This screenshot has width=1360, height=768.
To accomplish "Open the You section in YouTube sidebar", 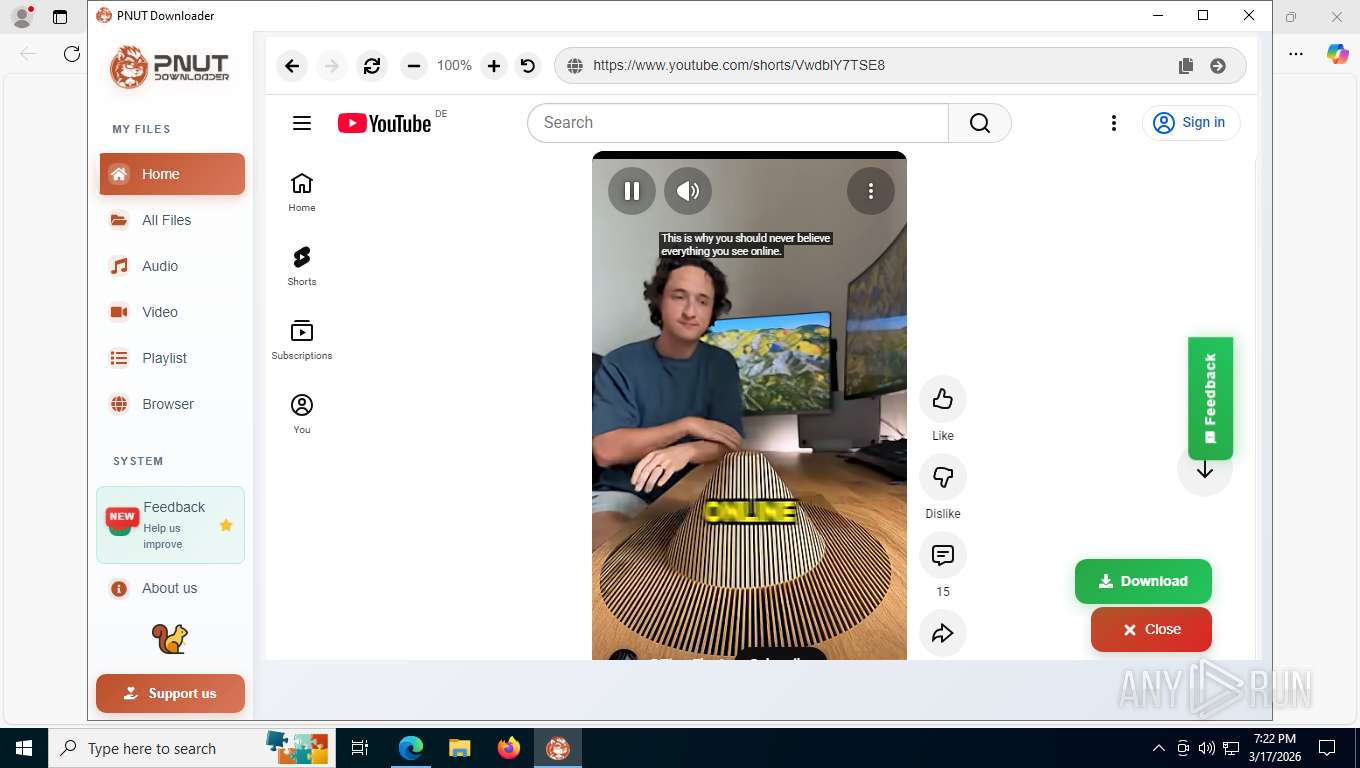I will point(302,414).
